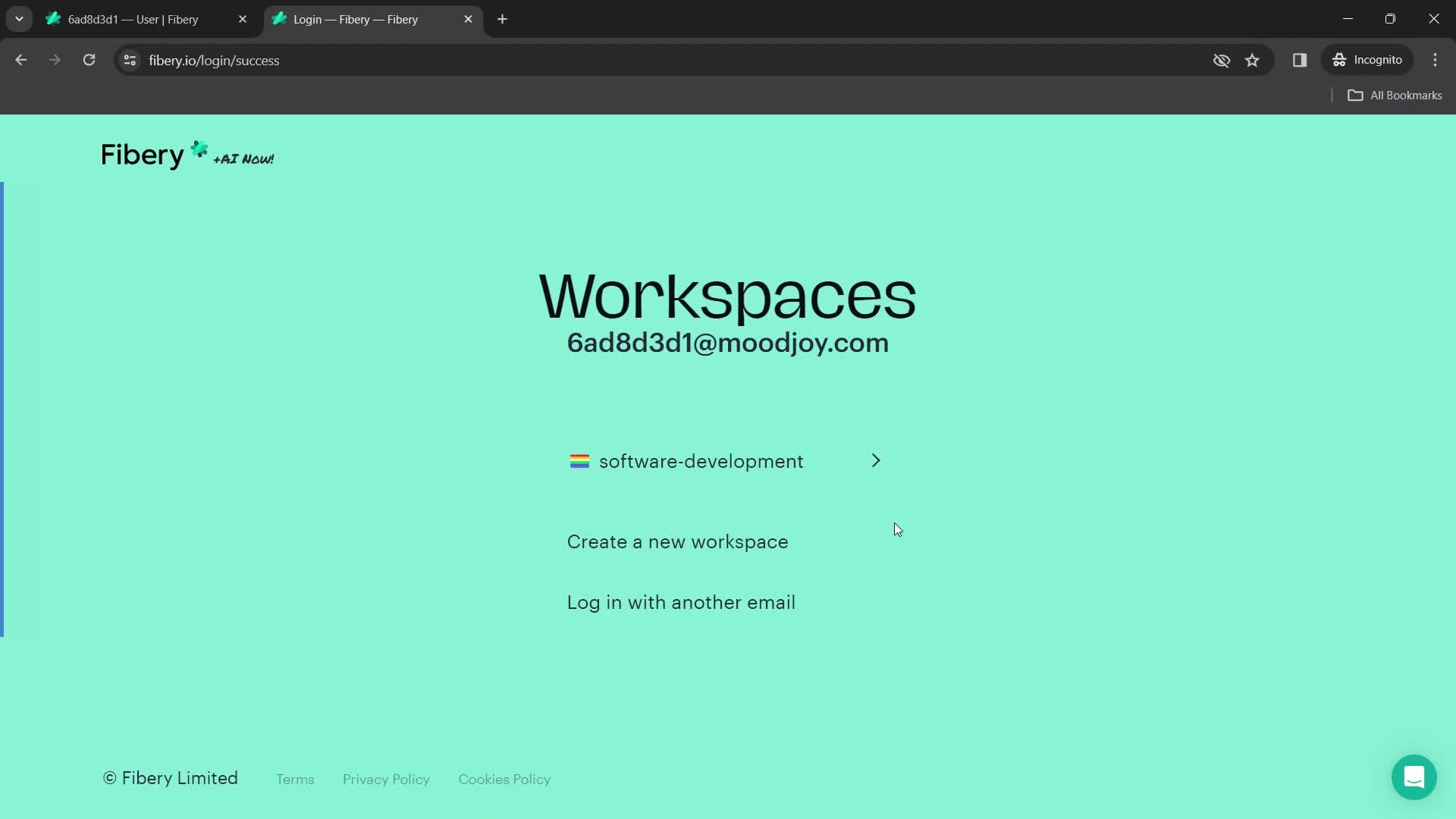Close the Login — Fibery tab
1456x819 pixels.
tap(468, 19)
